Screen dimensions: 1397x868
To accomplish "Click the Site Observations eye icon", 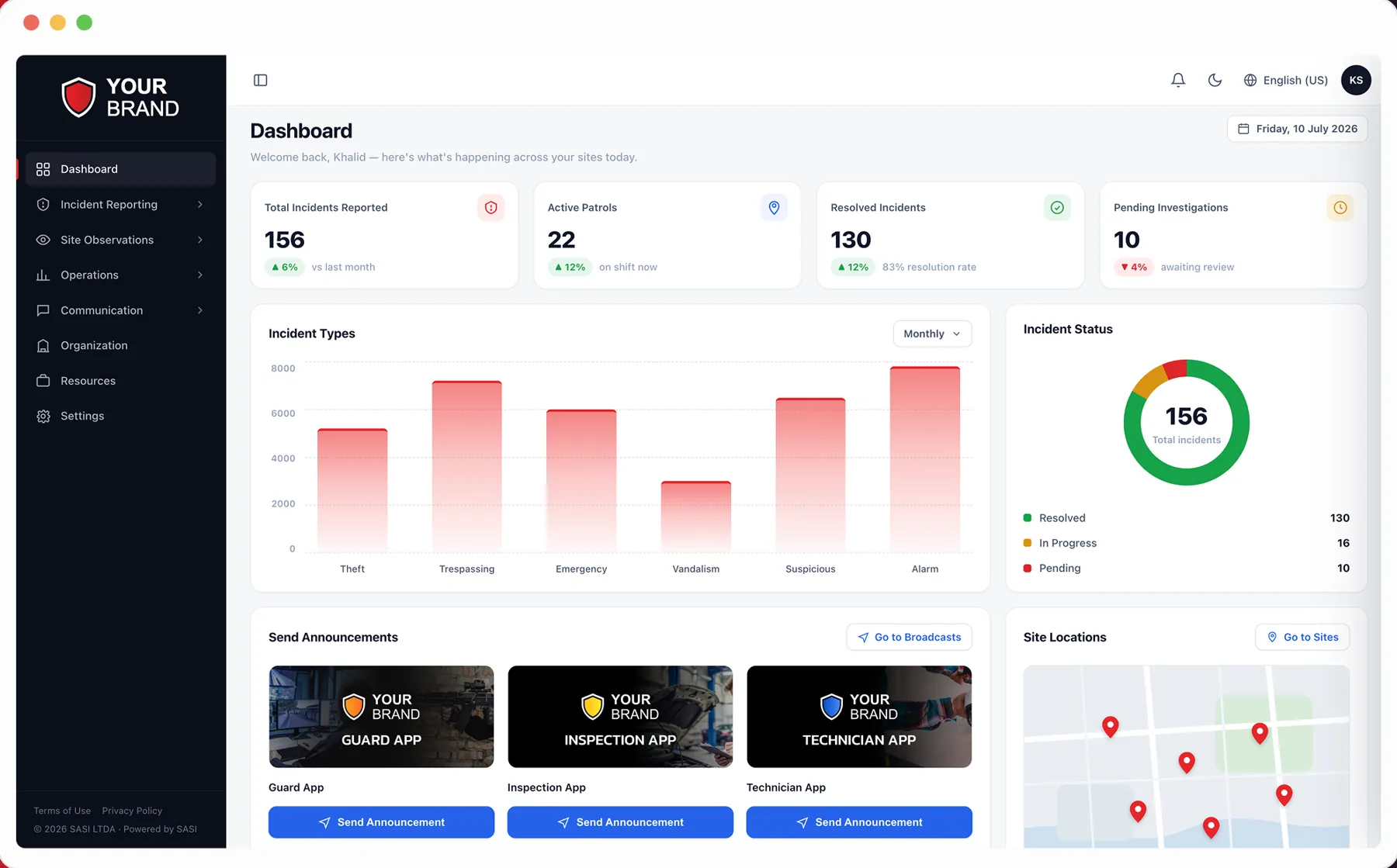I will (x=43, y=240).
